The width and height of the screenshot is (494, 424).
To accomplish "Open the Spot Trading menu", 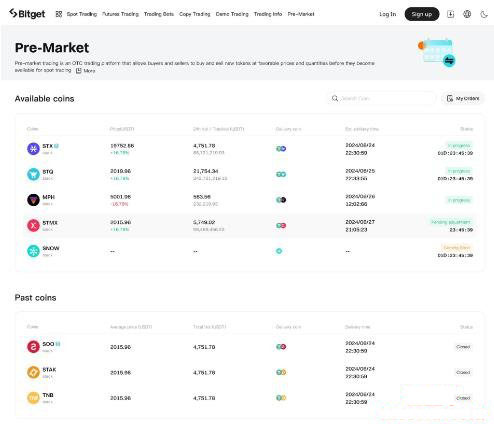I will [x=82, y=14].
